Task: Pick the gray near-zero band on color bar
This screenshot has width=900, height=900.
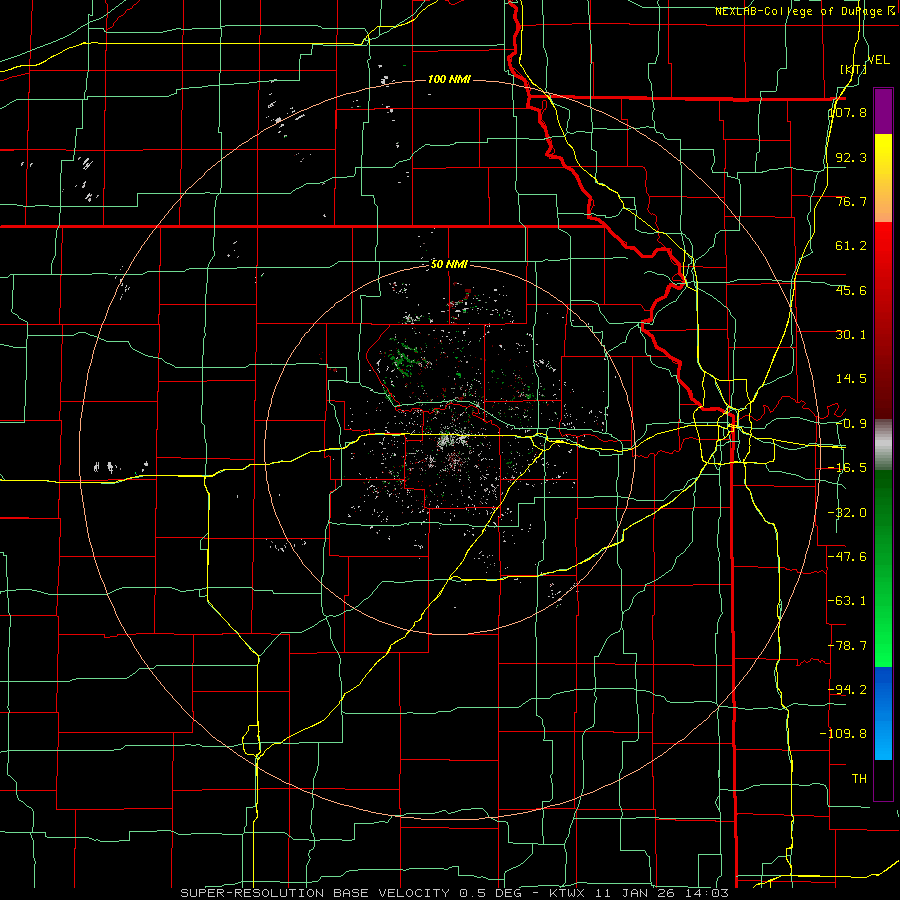Action: [x=883, y=445]
